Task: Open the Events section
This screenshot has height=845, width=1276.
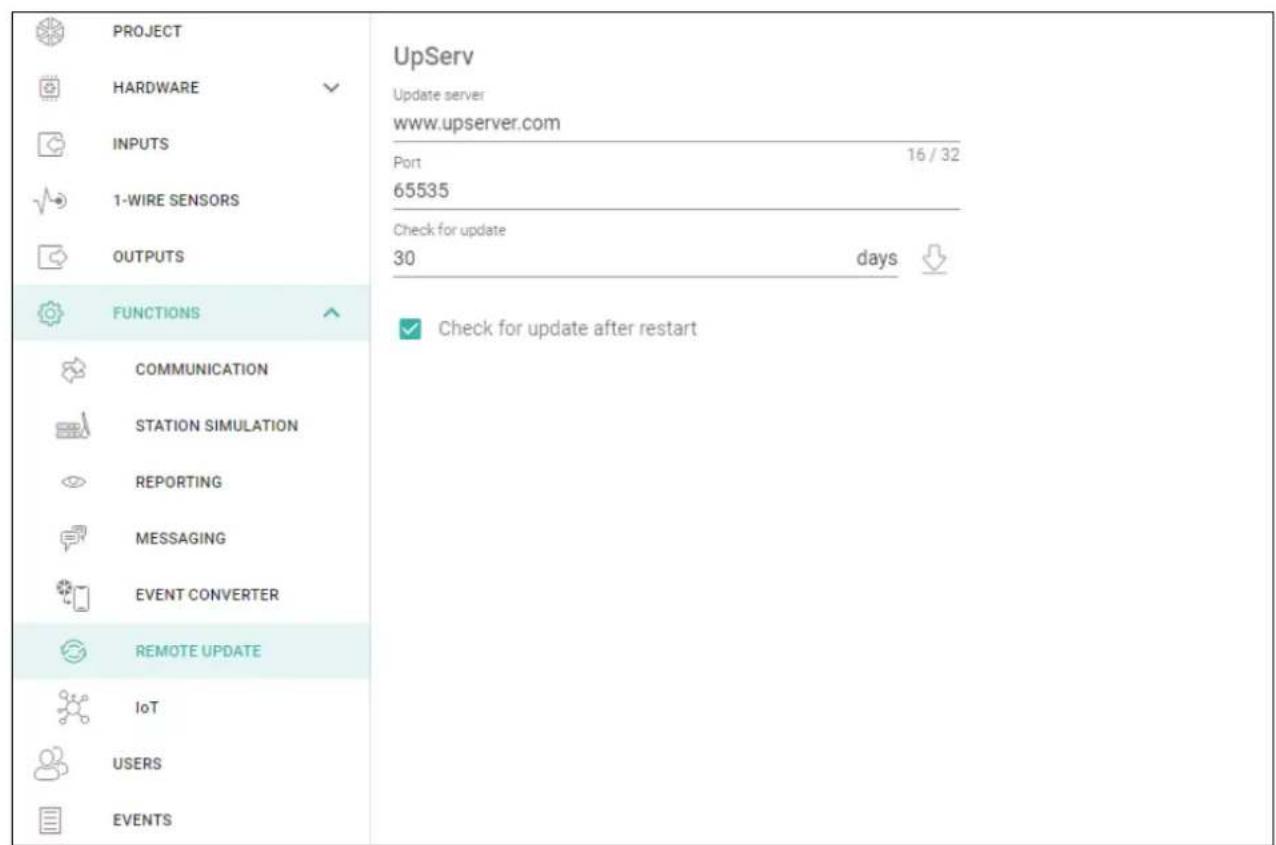Action: coord(144,820)
